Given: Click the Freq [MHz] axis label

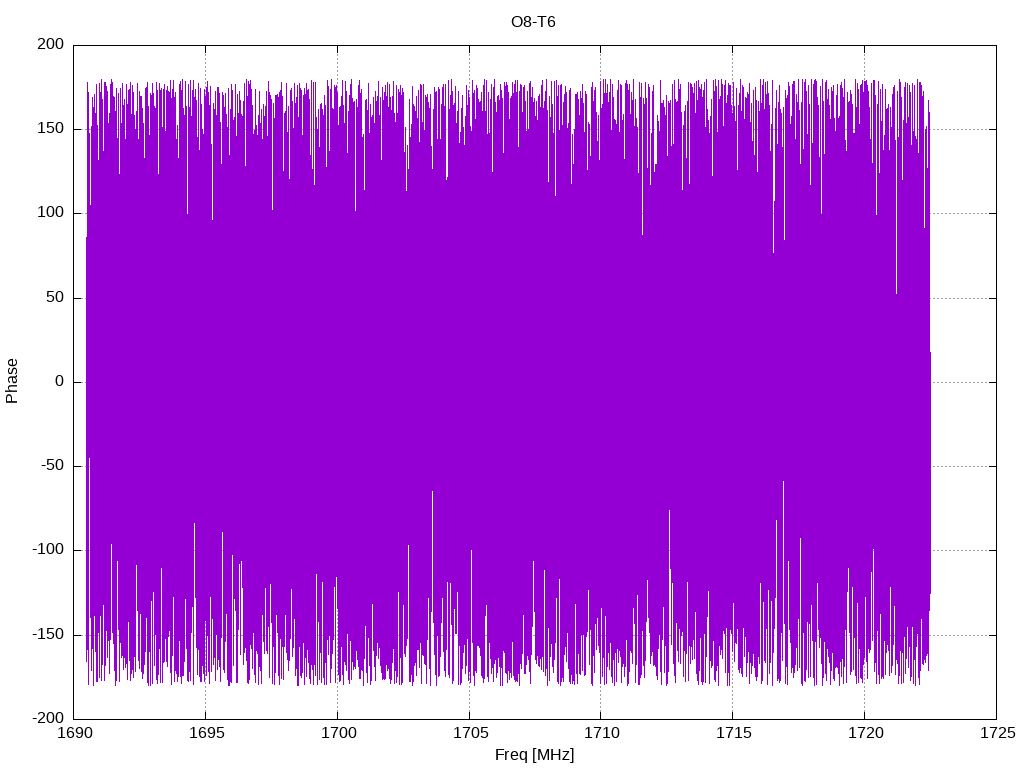Looking at the screenshot, I should coord(534,754).
